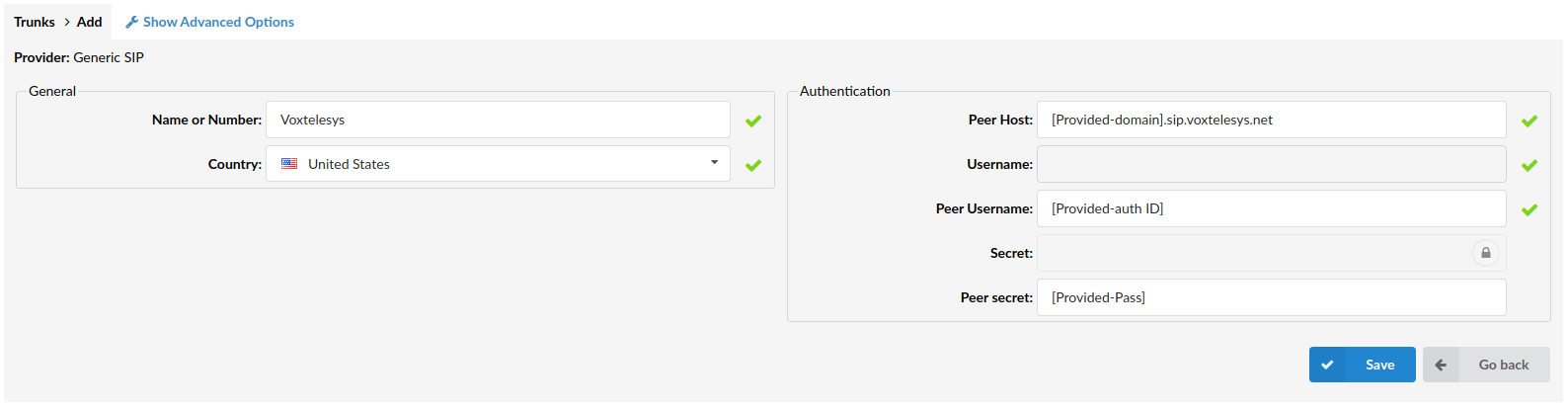Click the lock icon in Secret field
This screenshot has height=409, width=1568.
pyautogui.click(x=1485, y=253)
